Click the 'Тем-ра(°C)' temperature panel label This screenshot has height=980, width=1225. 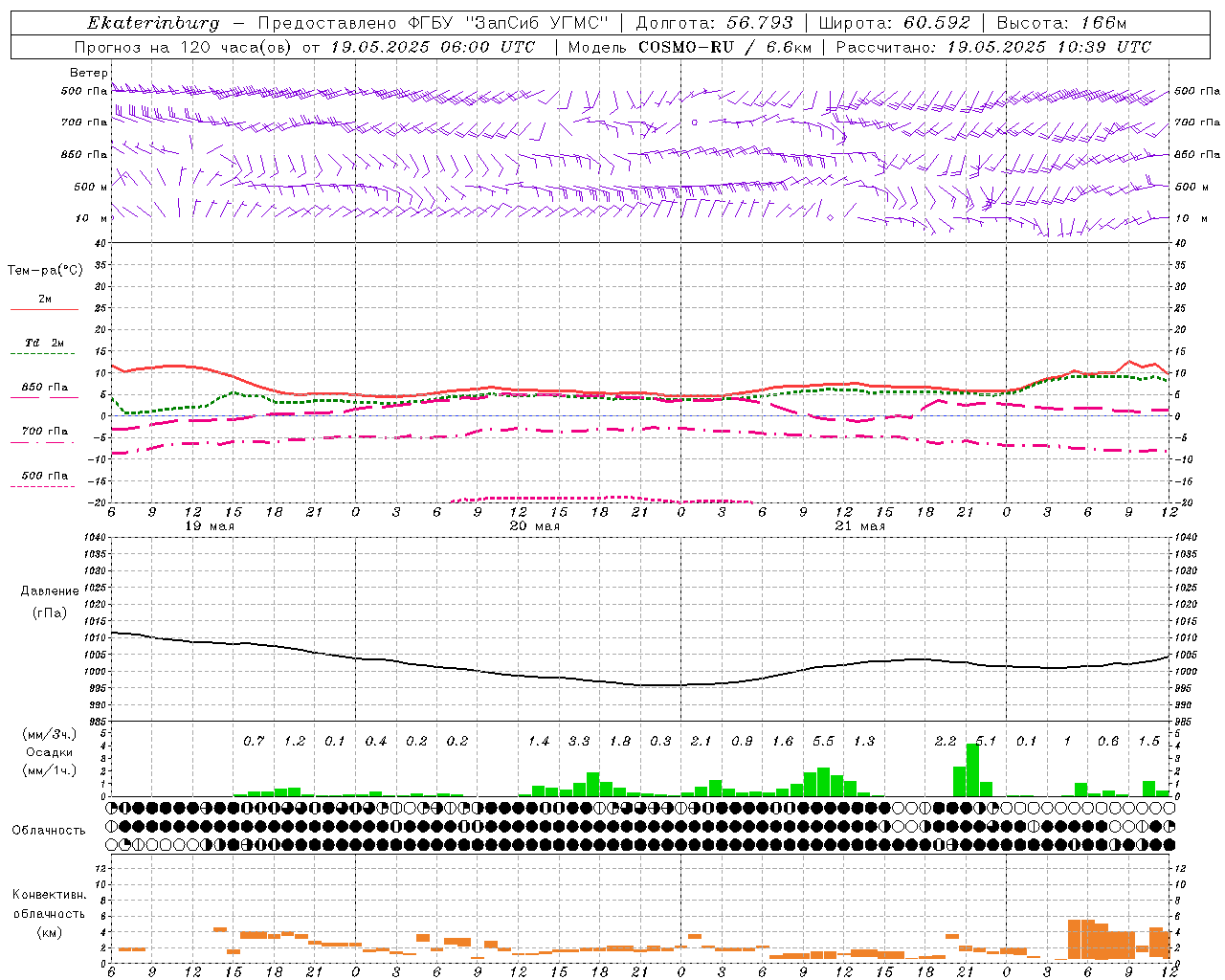tap(45, 271)
